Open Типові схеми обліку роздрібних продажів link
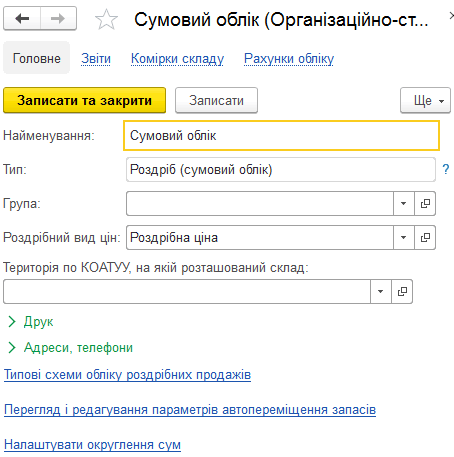 tap(127, 375)
